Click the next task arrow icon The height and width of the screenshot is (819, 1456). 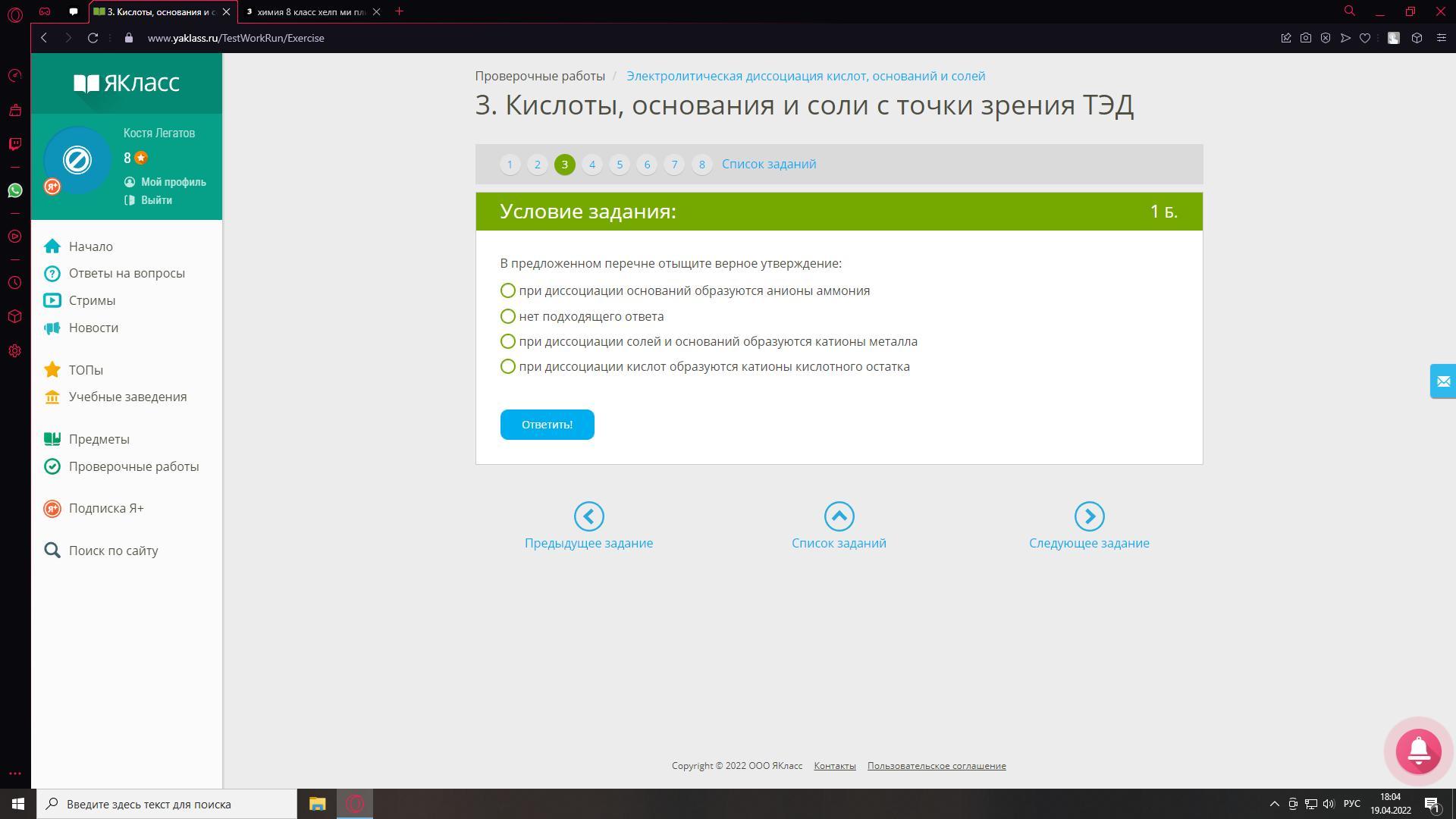coord(1089,516)
